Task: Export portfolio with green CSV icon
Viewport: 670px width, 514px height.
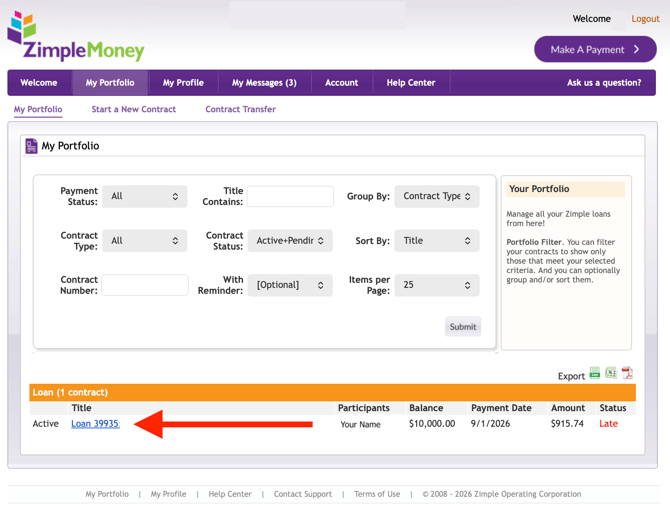Action: (x=594, y=373)
